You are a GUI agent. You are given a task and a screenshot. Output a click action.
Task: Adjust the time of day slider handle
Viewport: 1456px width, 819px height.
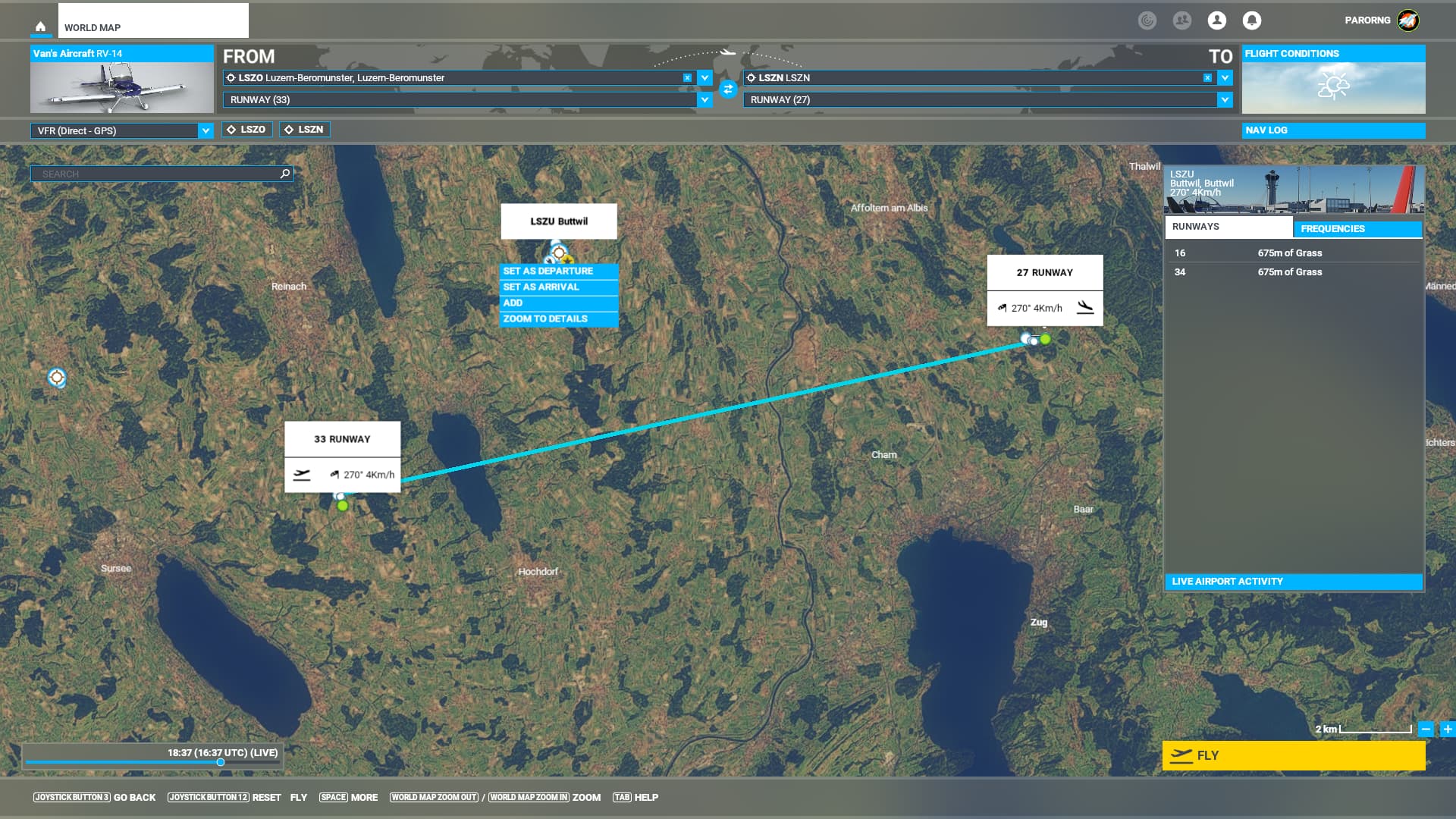pyautogui.click(x=221, y=762)
